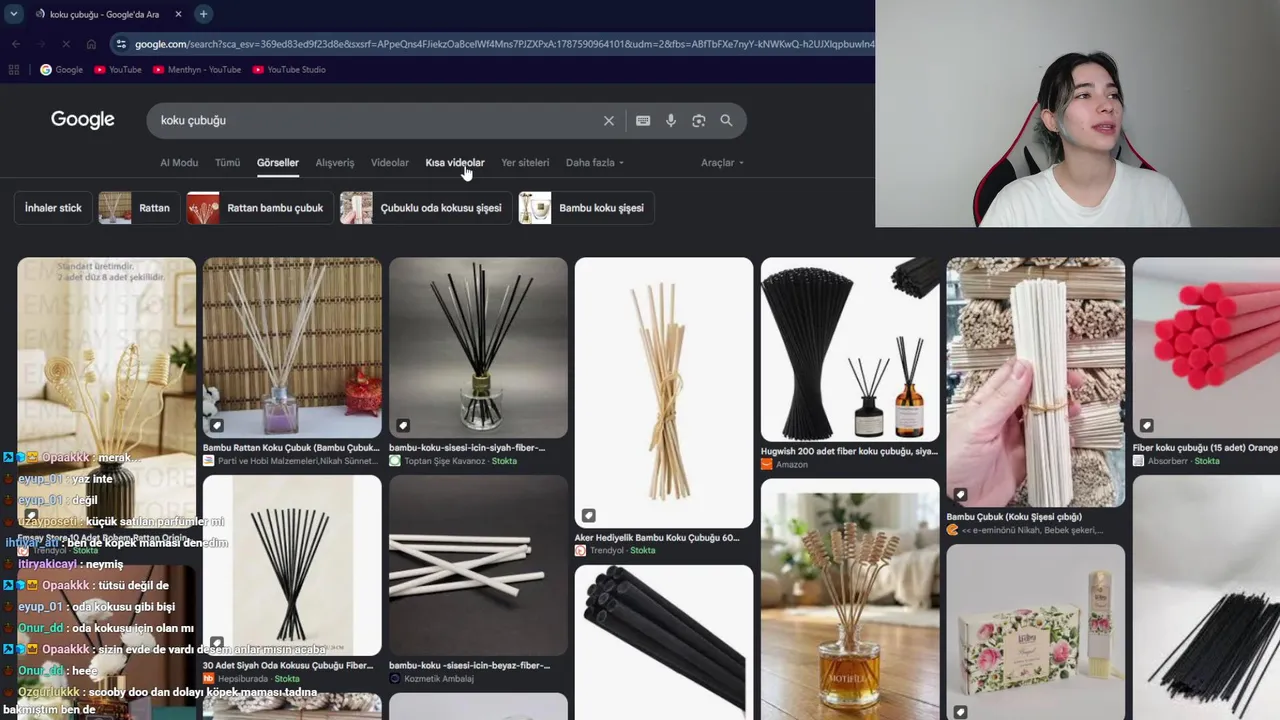Screen dimensions: 1280x720
Task: Filter by Çubuklu oda kokusu şişesi chip
Action: [426, 208]
